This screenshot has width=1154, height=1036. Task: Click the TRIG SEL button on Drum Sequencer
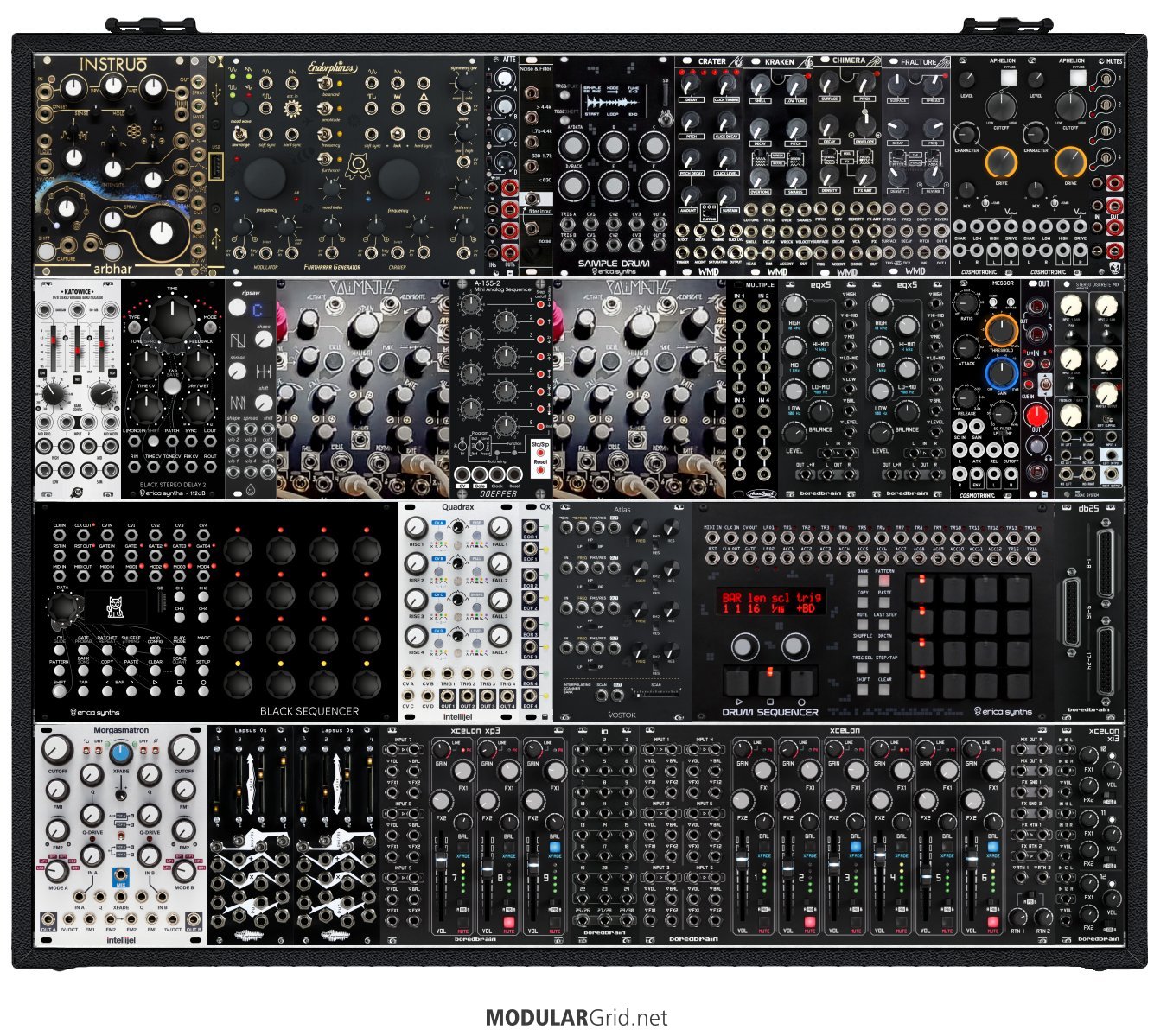pyautogui.click(x=863, y=667)
